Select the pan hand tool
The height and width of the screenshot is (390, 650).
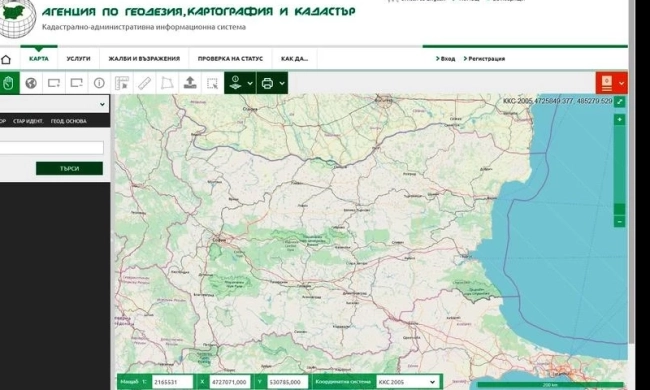pyautogui.click(x=9, y=83)
